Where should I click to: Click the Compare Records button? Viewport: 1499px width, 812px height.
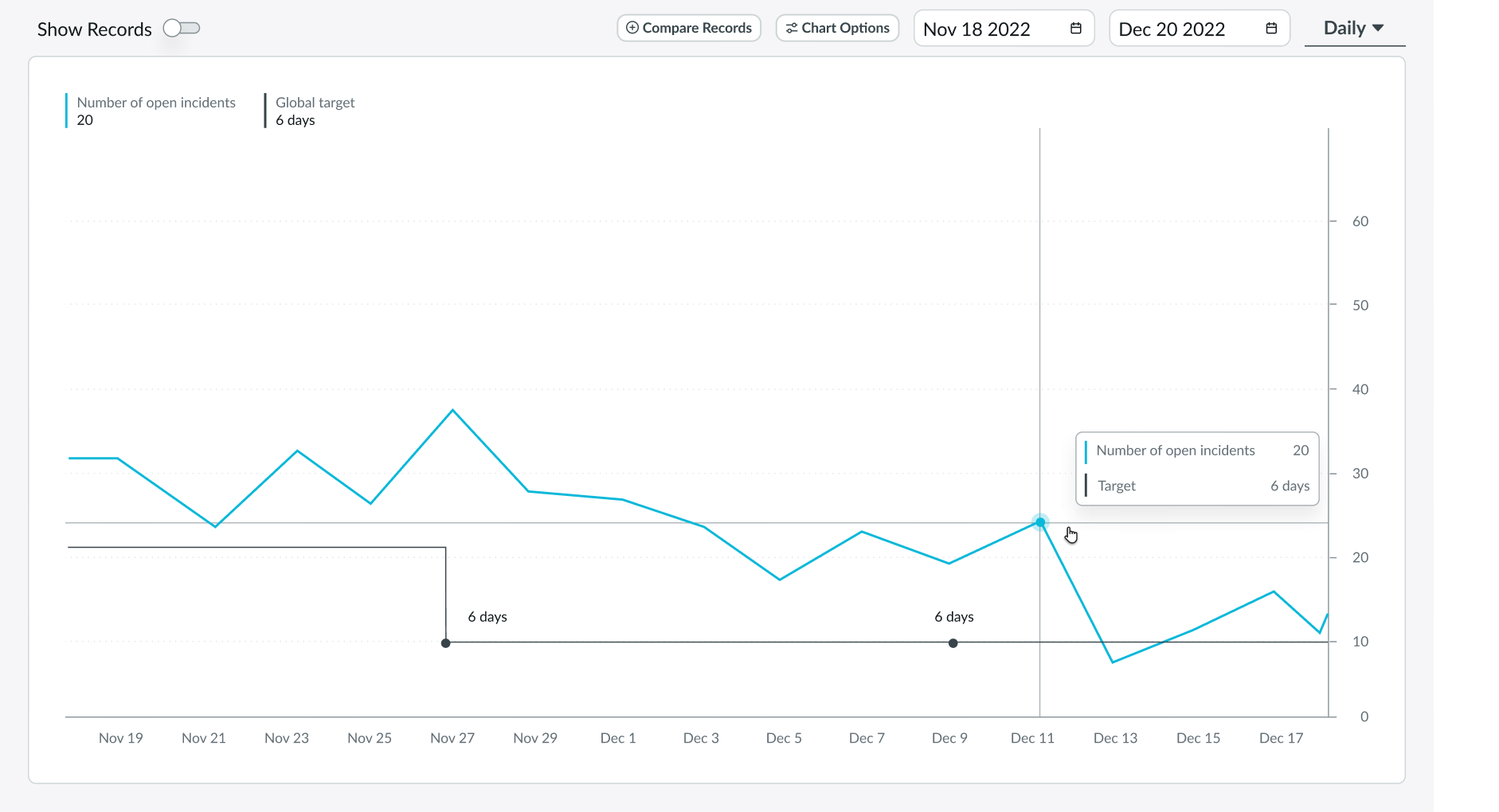click(x=688, y=27)
